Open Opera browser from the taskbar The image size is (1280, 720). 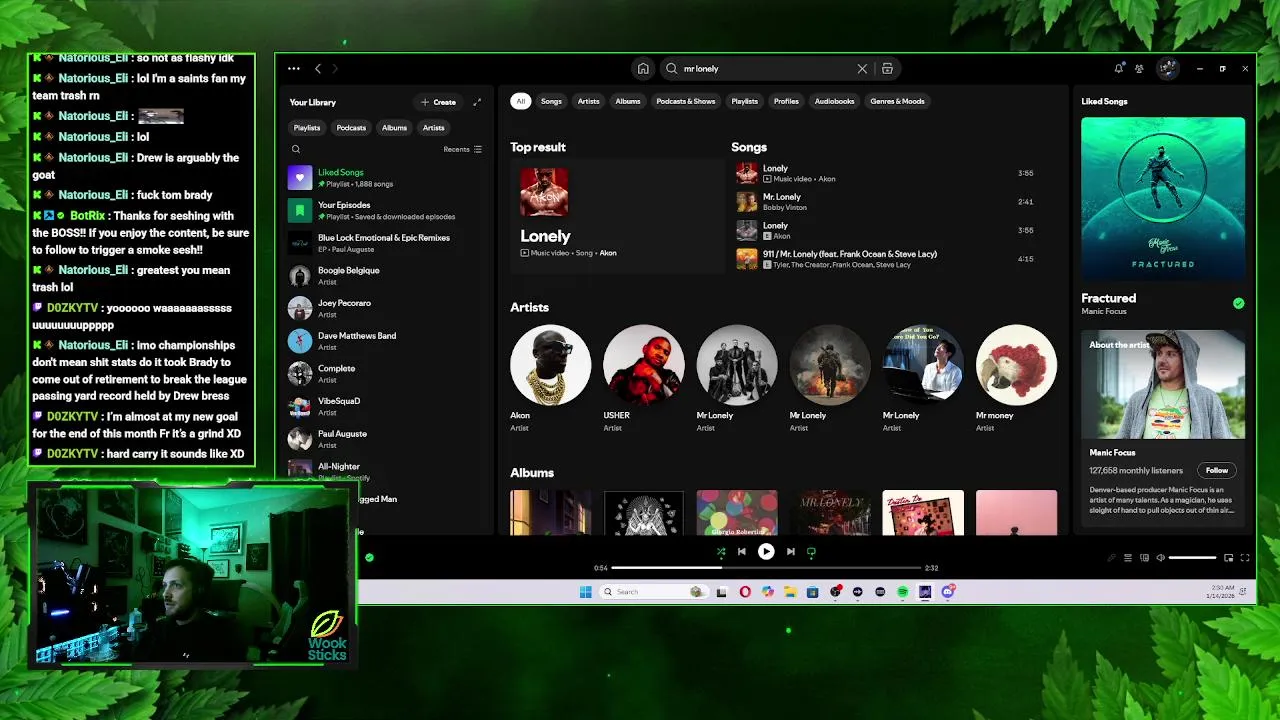[x=745, y=592]
